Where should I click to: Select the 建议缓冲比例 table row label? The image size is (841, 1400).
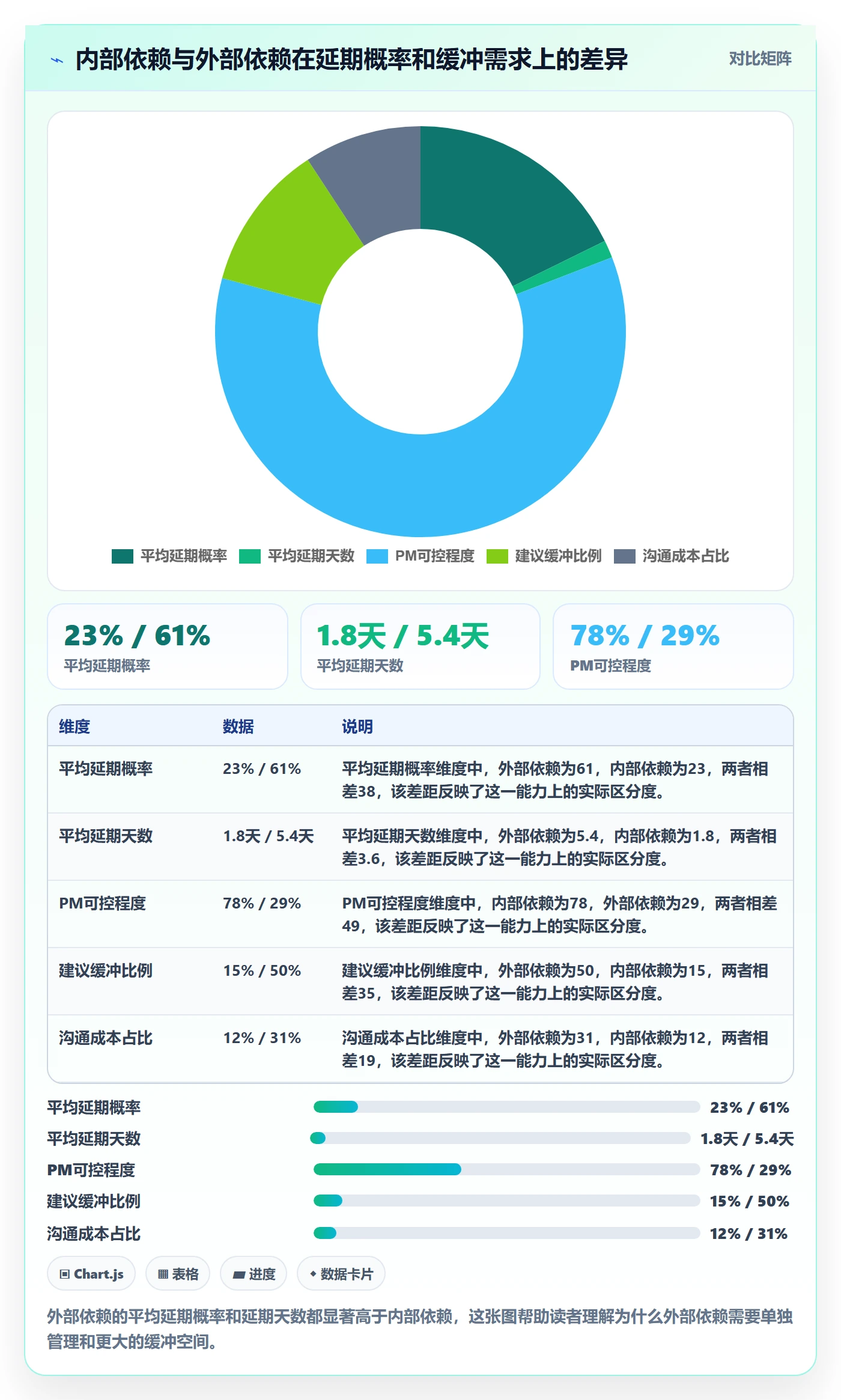(x=106, y=970)
